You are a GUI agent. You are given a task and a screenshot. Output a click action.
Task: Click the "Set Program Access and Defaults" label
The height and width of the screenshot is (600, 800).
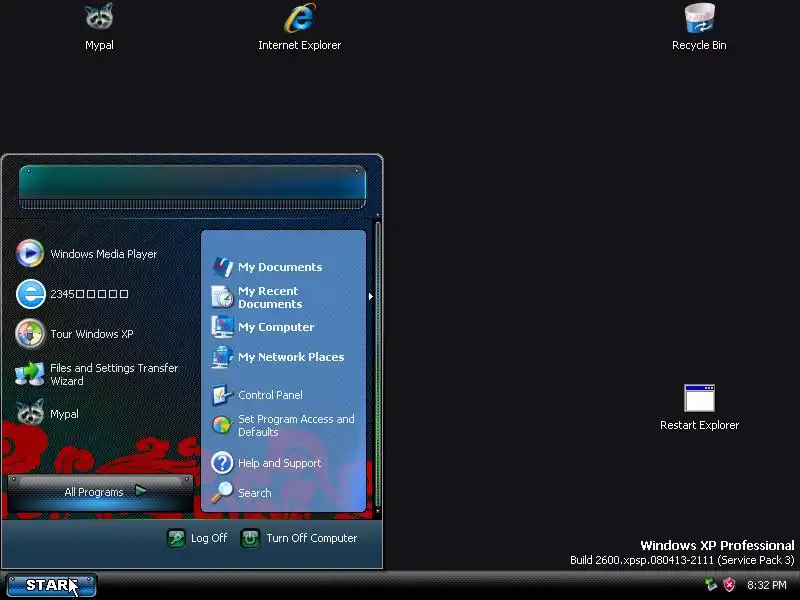point(296,425)
